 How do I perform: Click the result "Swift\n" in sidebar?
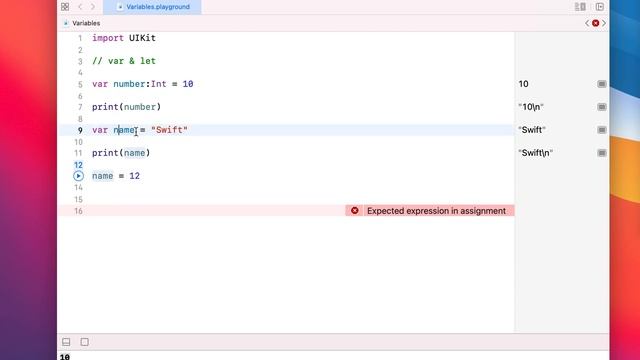[536, 153]
